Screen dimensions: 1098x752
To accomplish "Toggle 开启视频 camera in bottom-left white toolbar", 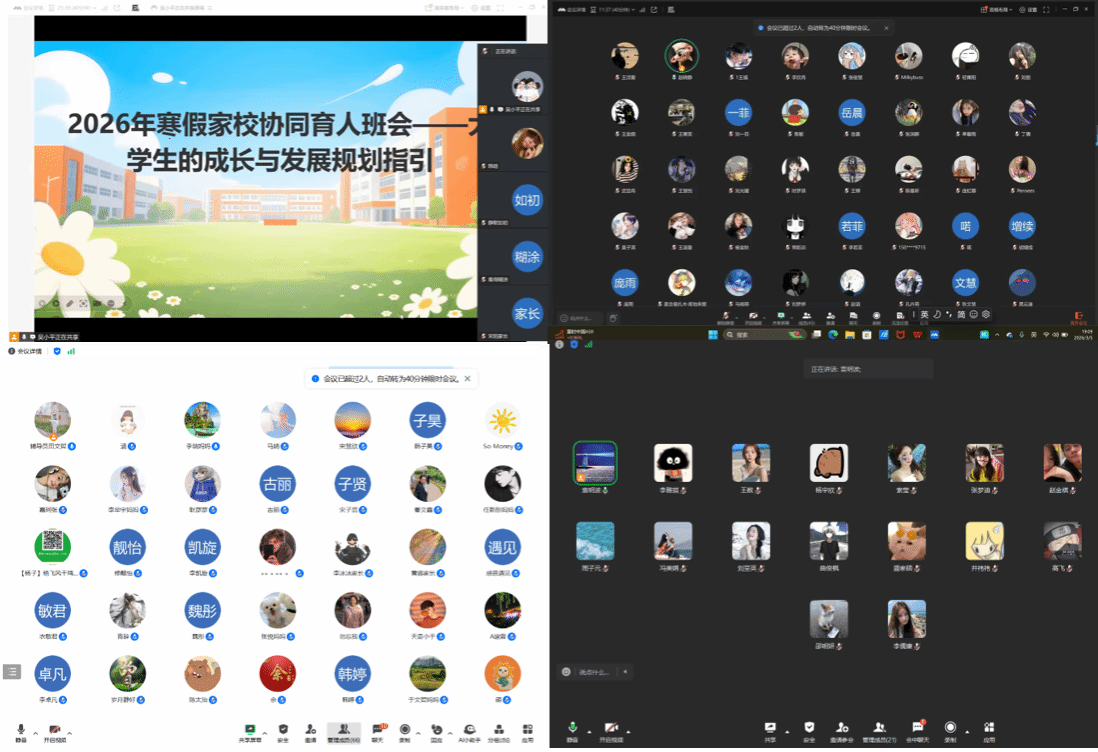I will click(55, 731).
